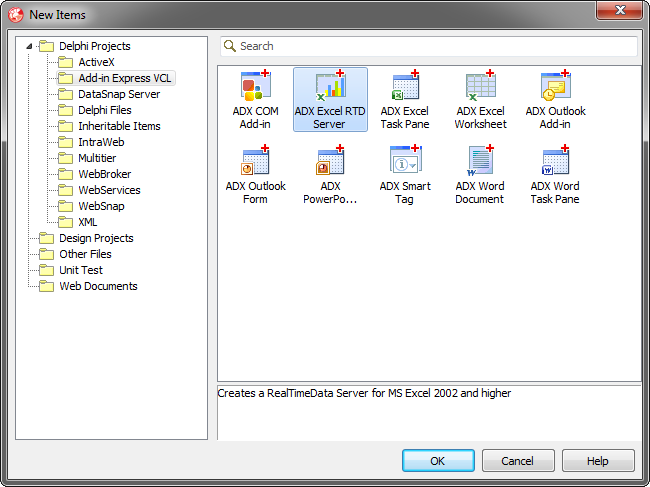Collapse the Delphi Projects tree node
This screenshot has height=487, width=650.
tap(29, 46)
